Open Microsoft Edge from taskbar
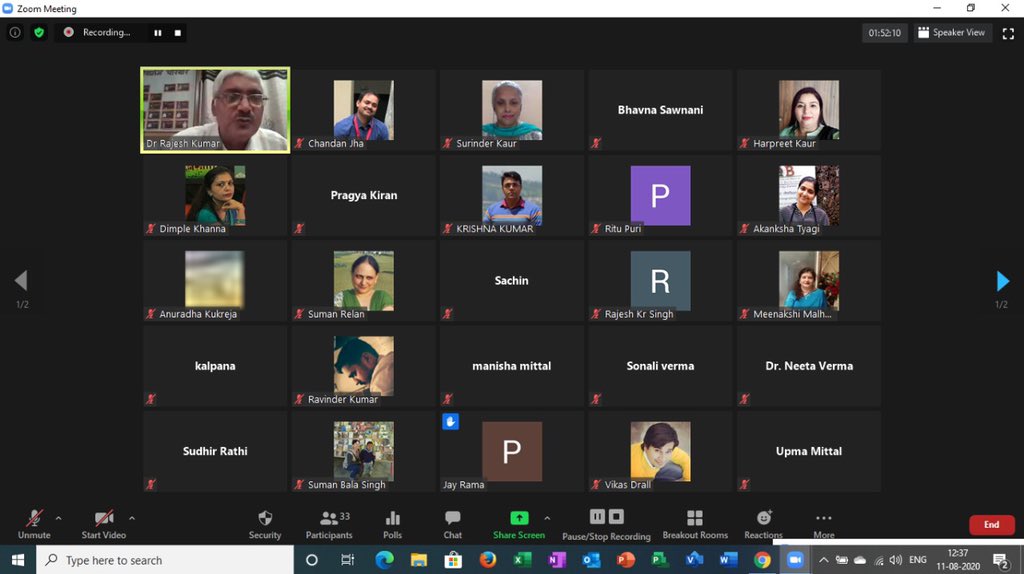The width and height of the screenshot is (1024, 574). [x=384, y=560]
